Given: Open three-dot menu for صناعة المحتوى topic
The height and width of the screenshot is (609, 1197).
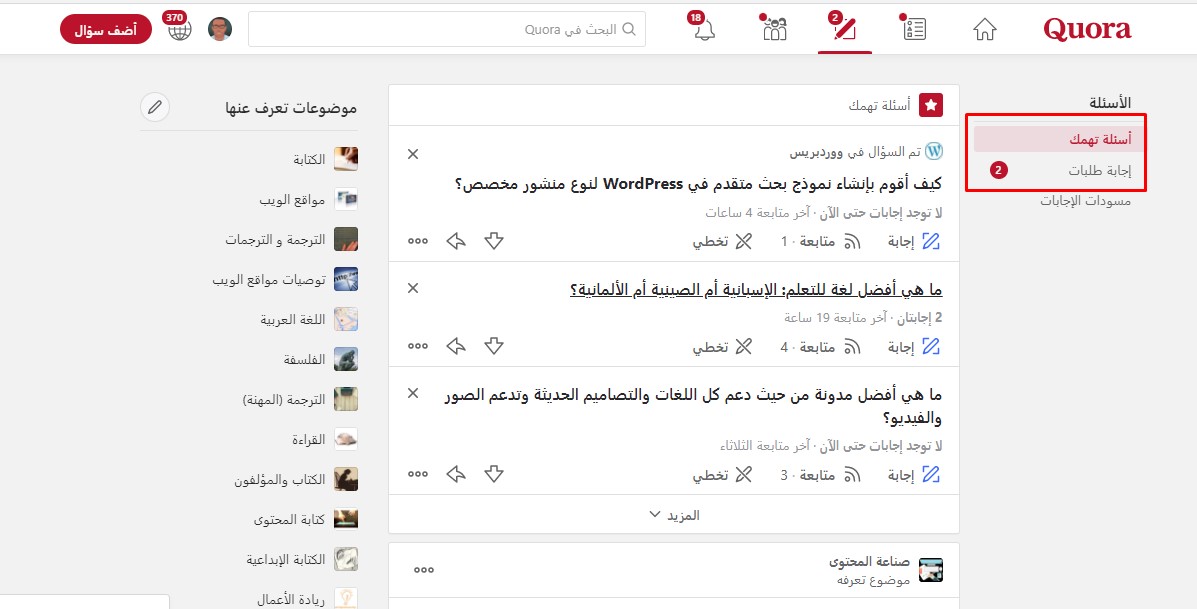Looking at the screenshot, I should click(424, 569).
